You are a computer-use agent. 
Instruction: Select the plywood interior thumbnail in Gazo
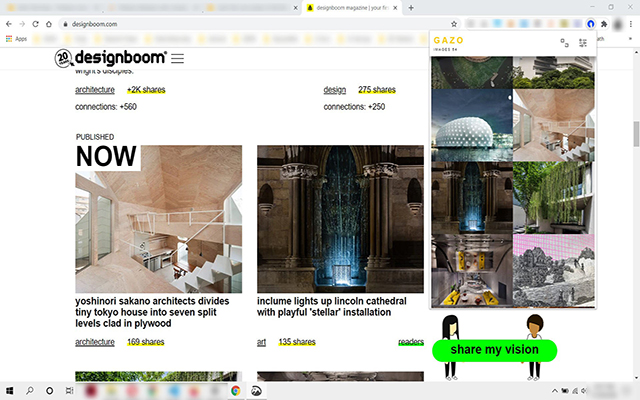point(553,125)
